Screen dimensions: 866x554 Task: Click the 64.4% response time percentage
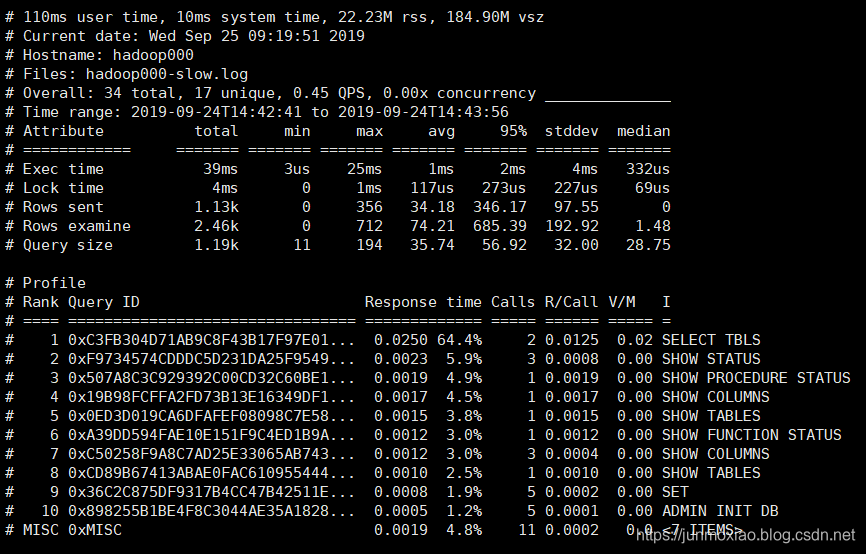459,340
